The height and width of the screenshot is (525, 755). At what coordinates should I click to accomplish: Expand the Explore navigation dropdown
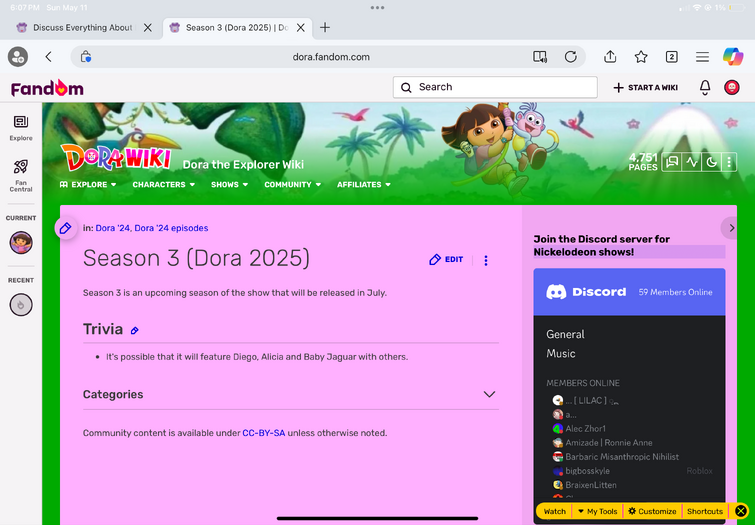tap(88, 184)
